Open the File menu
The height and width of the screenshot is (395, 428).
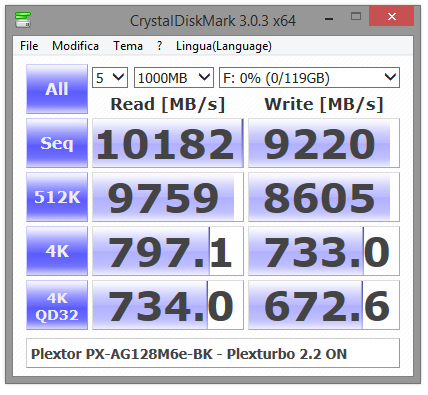point(29,46)
